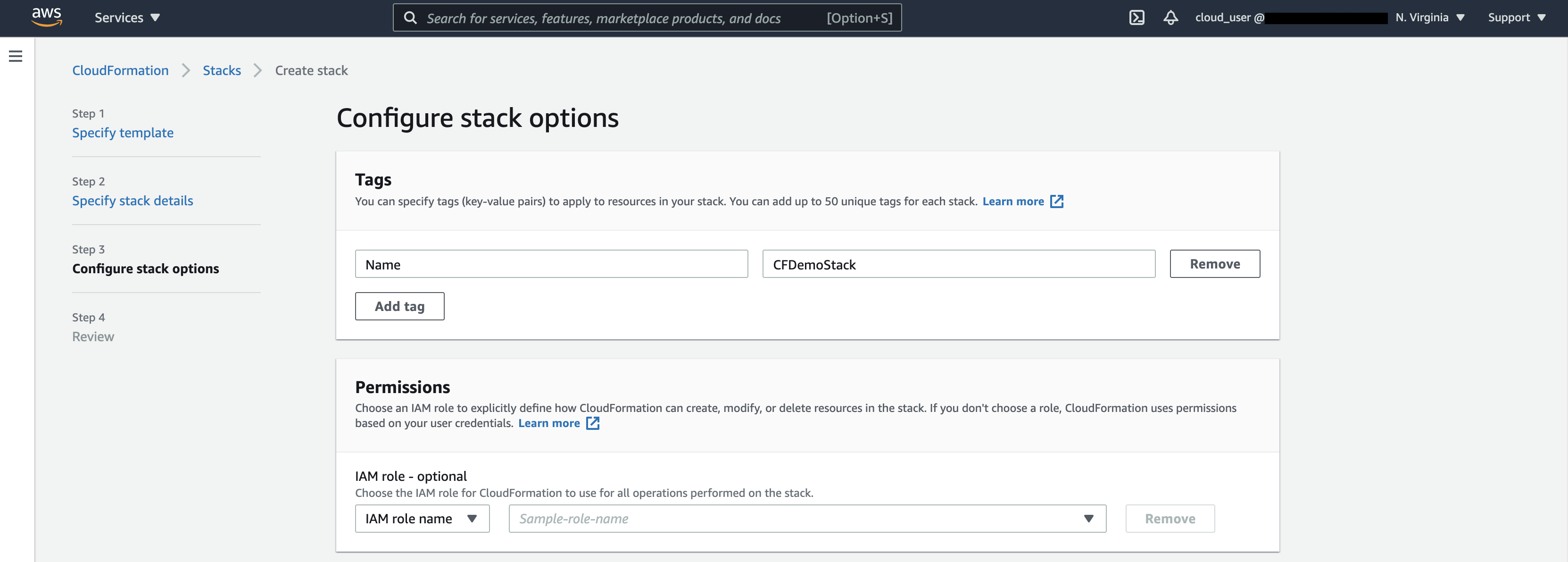Go to the AWS console home logo
This screenshot has height=562, width=1568.
[x=47, y=17]
